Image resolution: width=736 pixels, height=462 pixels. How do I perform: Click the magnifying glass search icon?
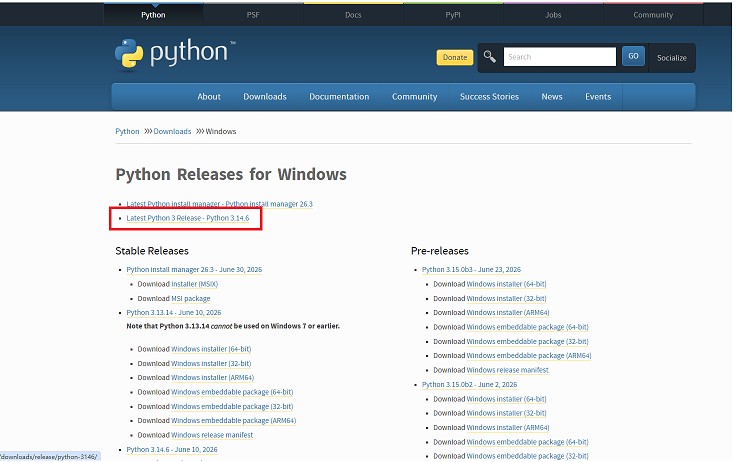(x=490, y=57)
